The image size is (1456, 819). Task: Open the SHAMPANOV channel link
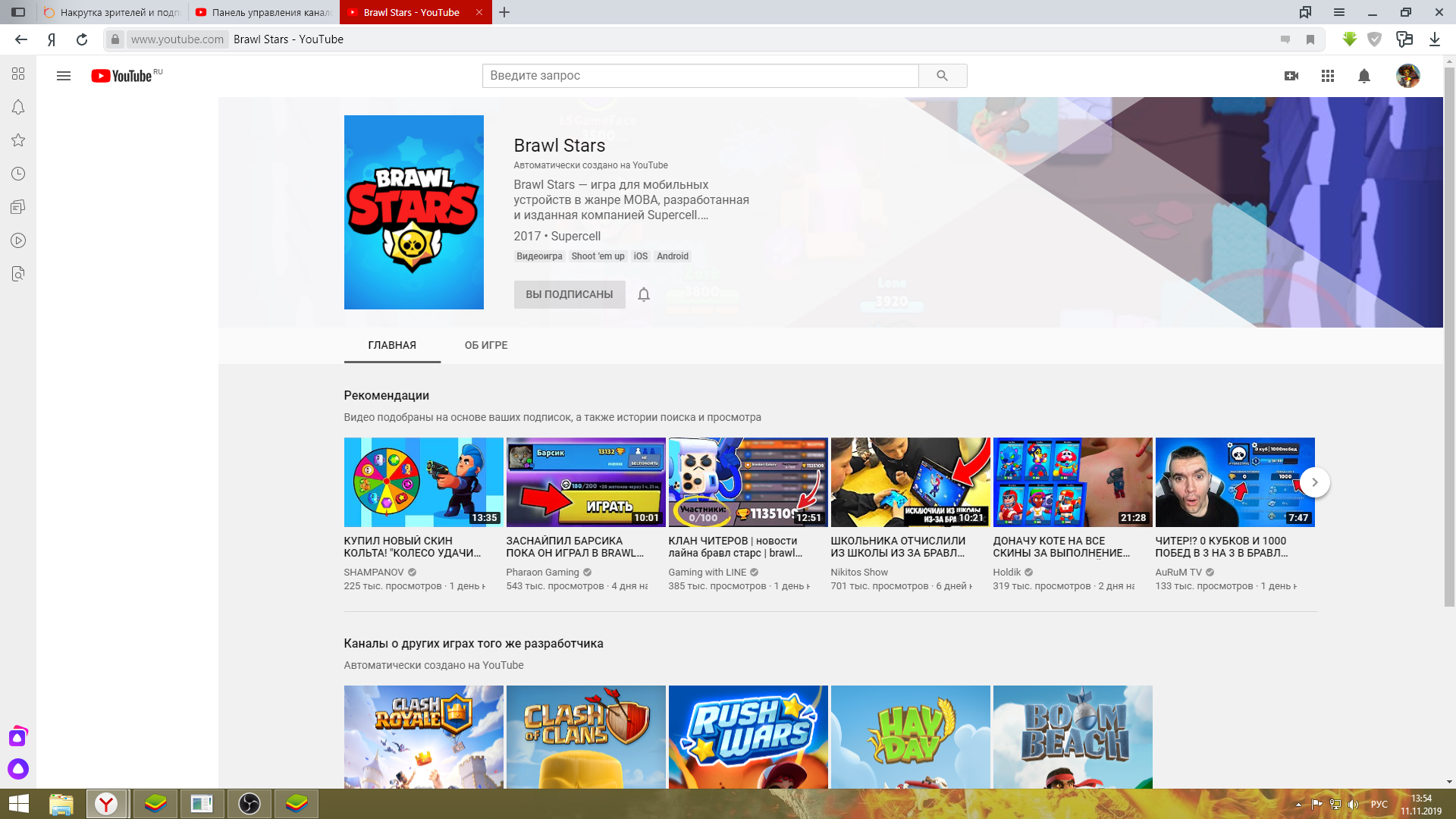[374, 573]
